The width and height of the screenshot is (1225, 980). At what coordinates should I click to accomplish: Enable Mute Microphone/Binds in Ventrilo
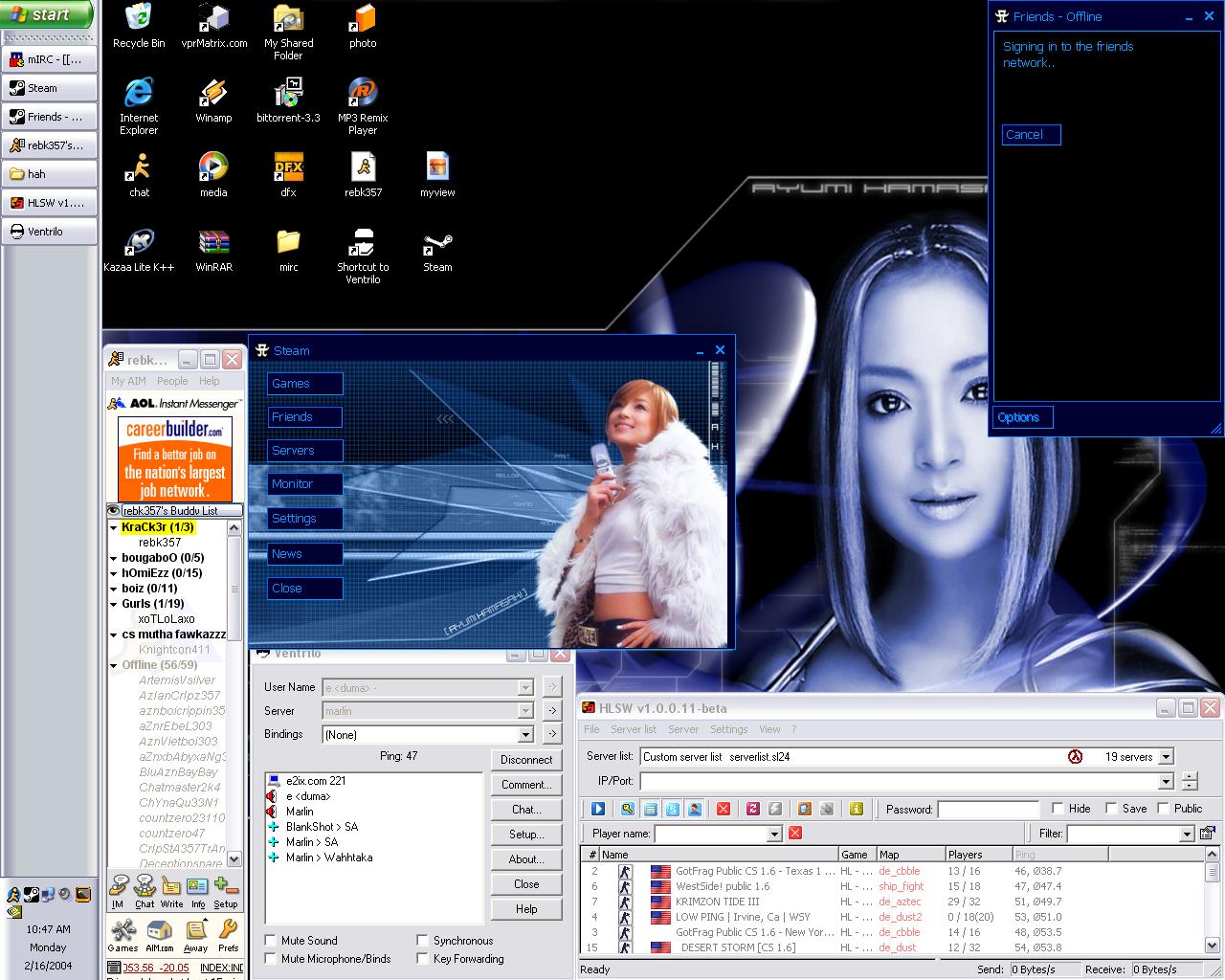coord(271,958)
